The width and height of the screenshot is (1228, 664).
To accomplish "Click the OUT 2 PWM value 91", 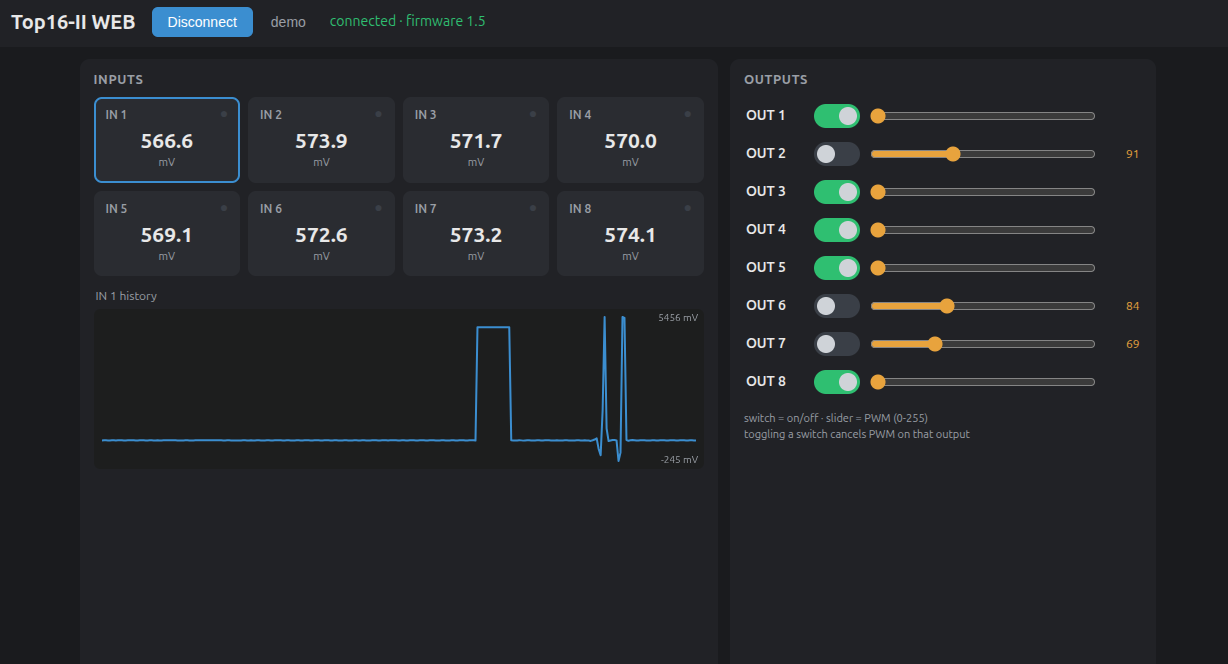I will click(x=1132, y=154).
